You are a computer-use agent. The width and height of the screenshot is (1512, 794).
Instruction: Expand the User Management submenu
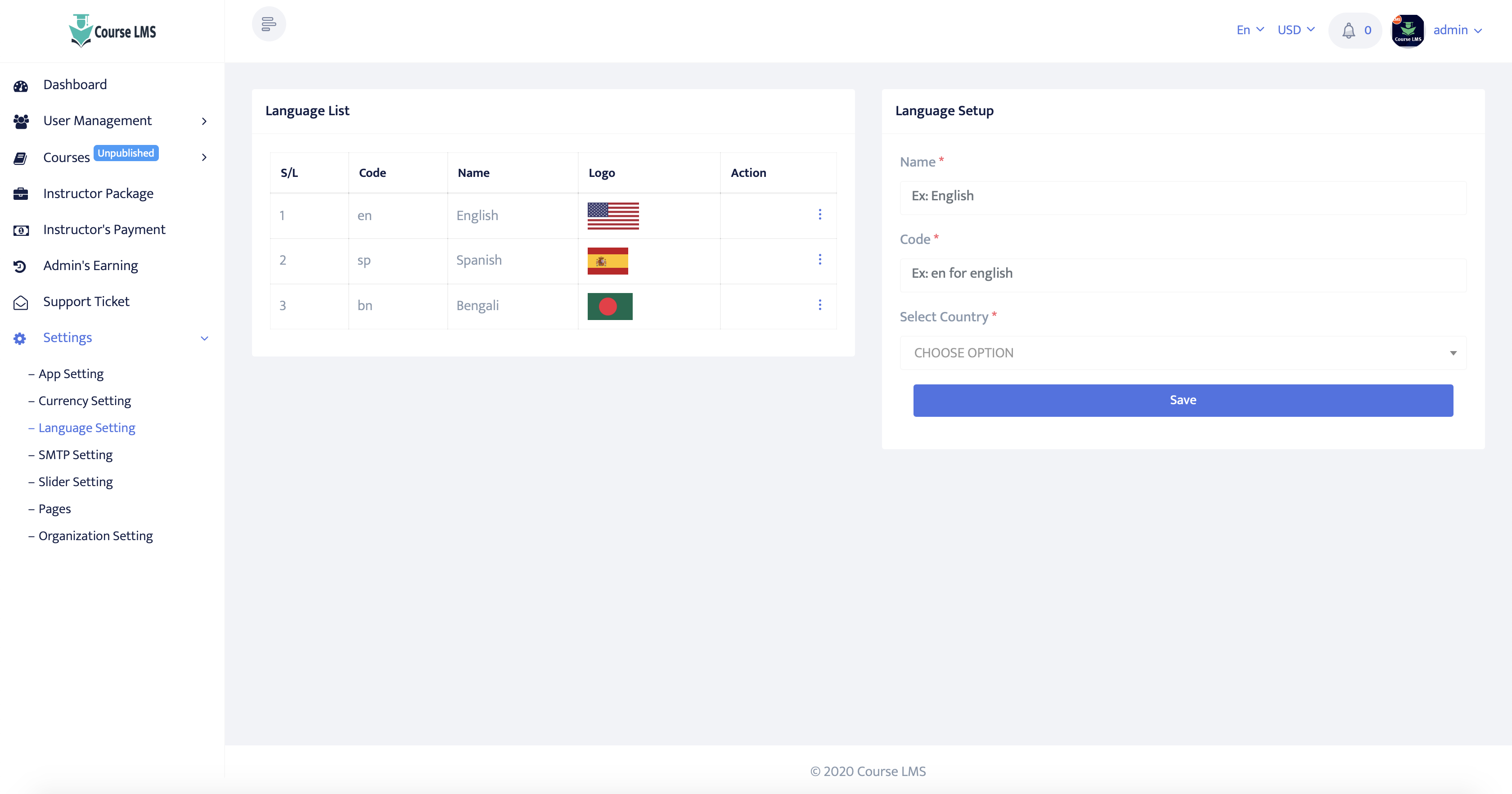(x=204, y=121)
